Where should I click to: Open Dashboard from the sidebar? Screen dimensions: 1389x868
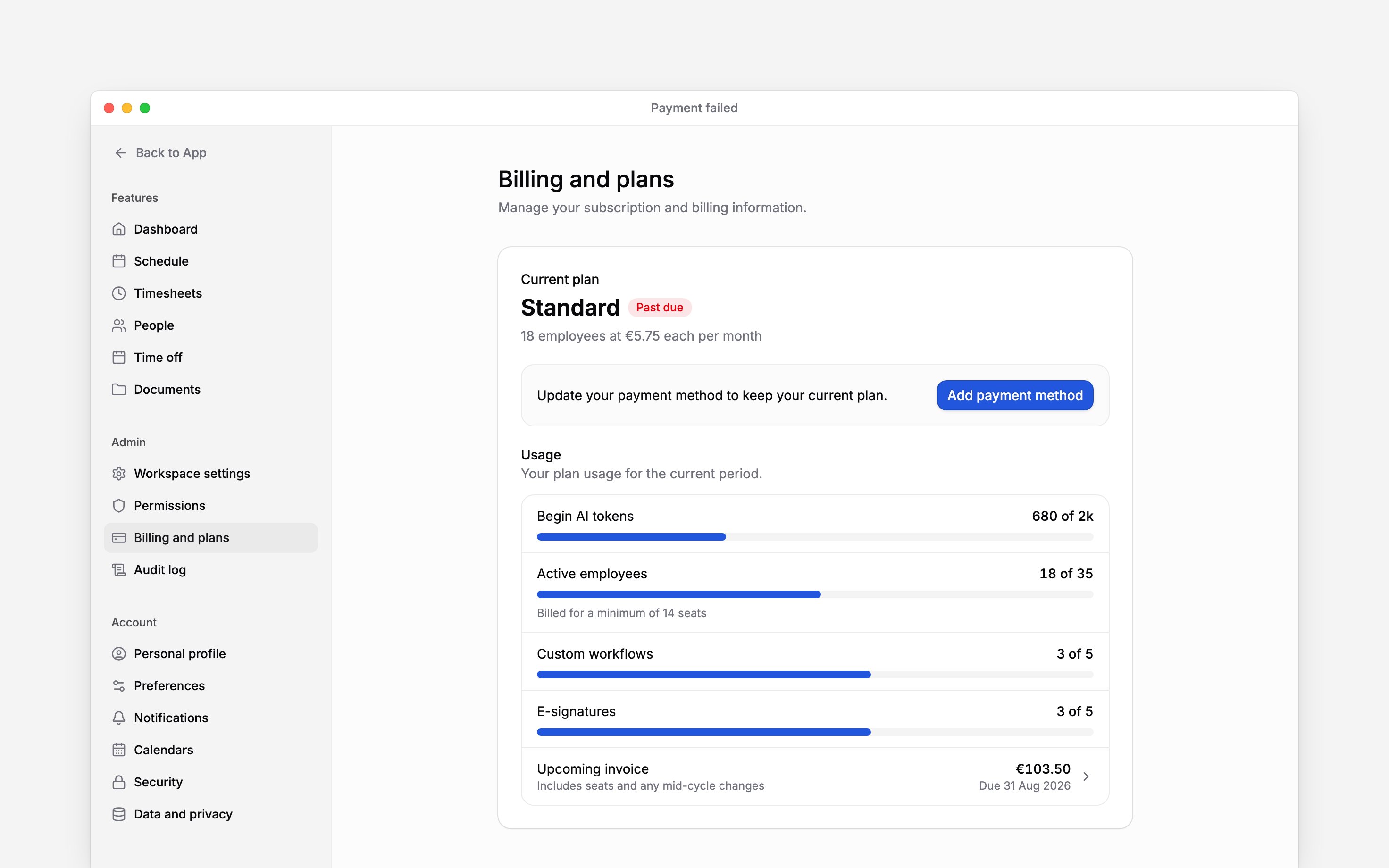pos(210,229)
